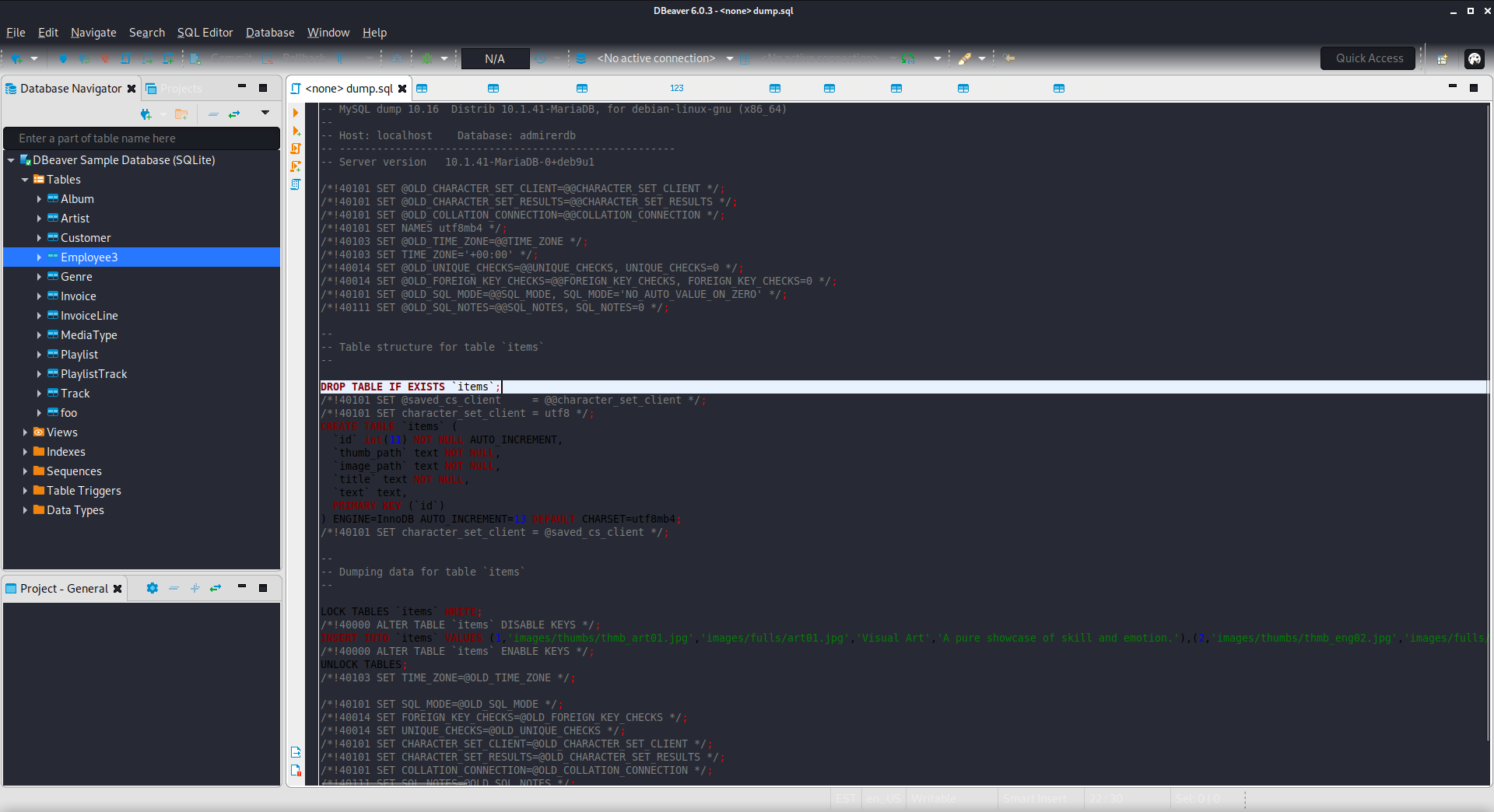Open the SQL Editor menu

[205, 33]
